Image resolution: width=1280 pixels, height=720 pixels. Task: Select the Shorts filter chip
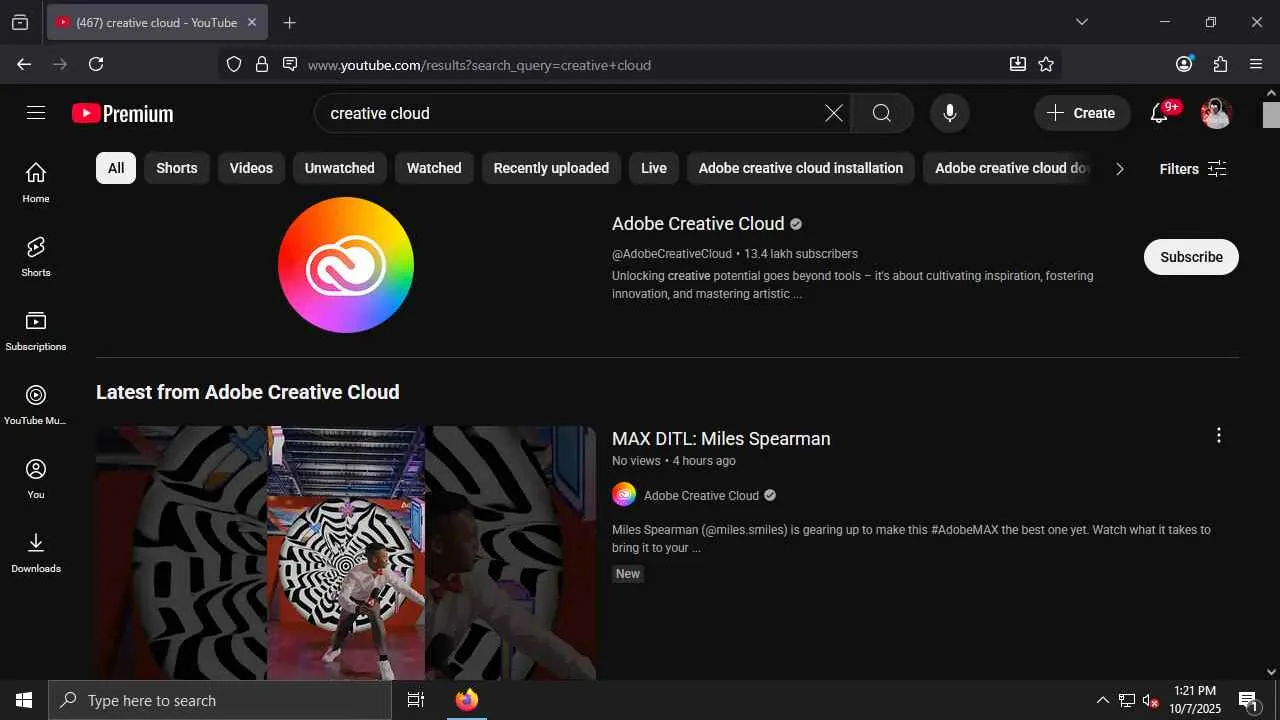coord(177,168)
